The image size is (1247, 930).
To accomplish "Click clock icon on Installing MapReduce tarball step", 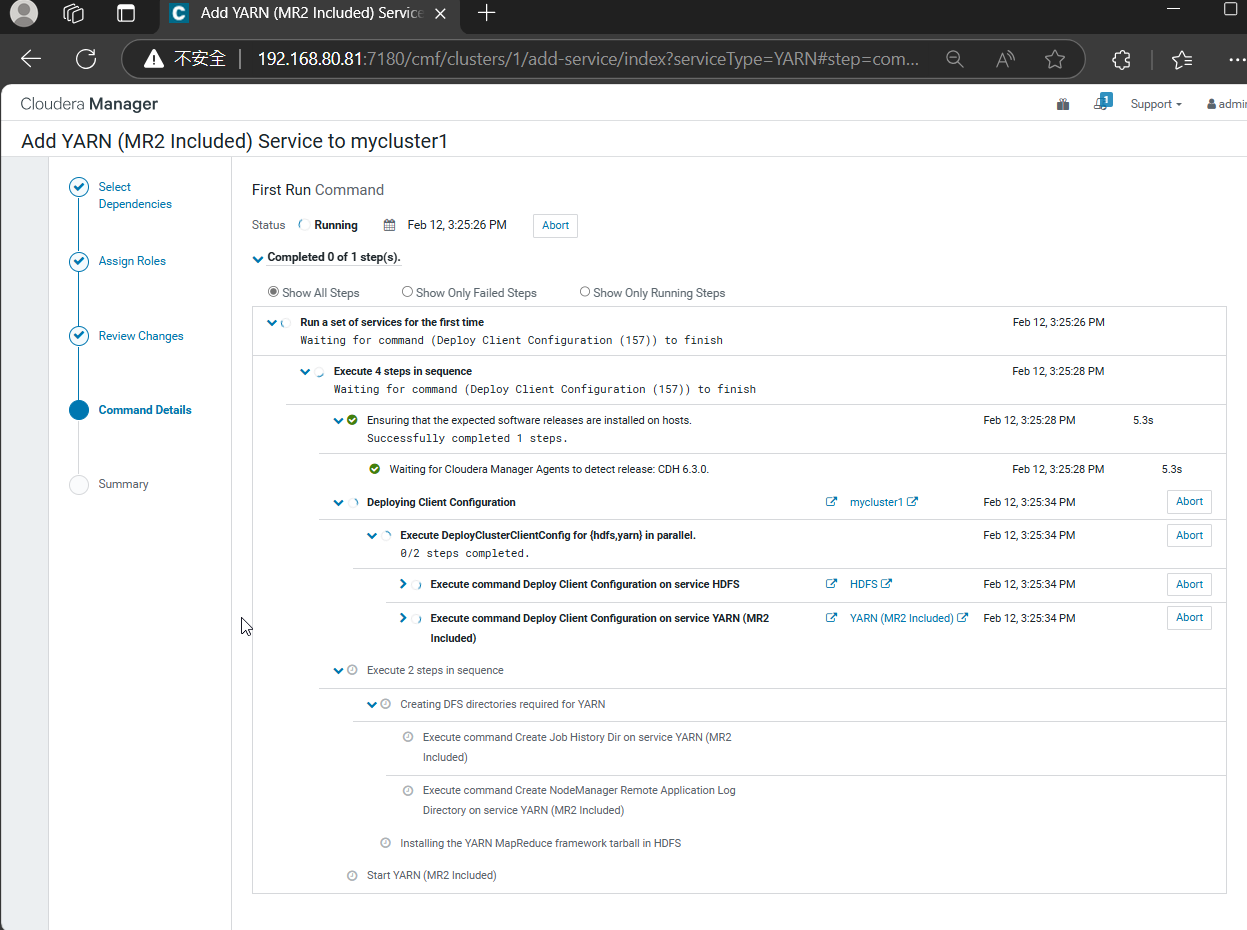I will point(386,843).
